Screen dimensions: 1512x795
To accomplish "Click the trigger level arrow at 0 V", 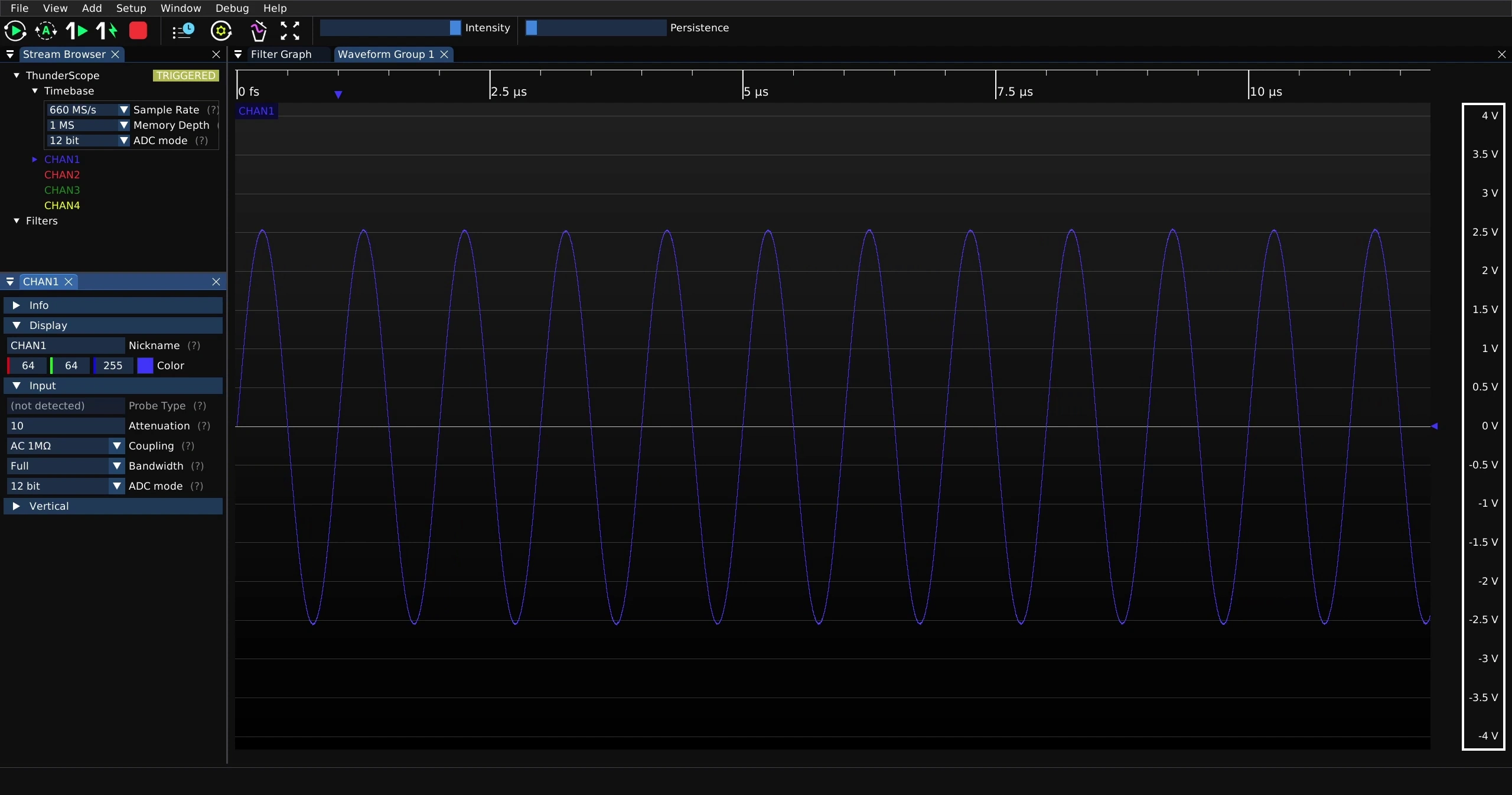I will [1434, 426].
